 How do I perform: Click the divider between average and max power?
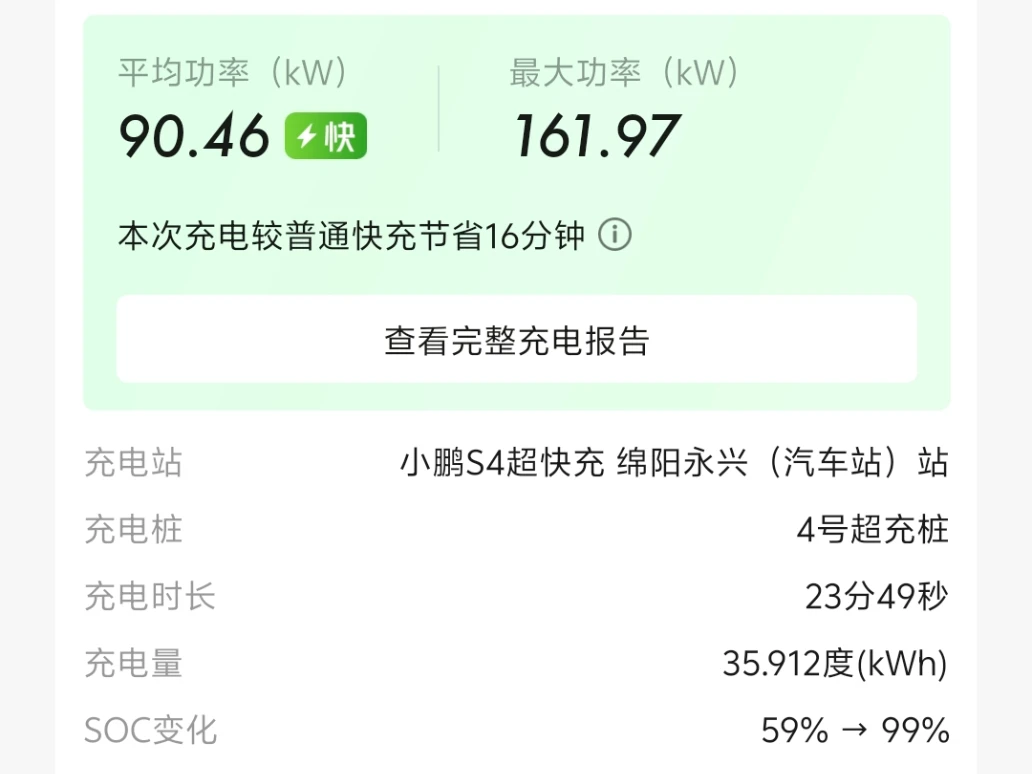[438, 108]
